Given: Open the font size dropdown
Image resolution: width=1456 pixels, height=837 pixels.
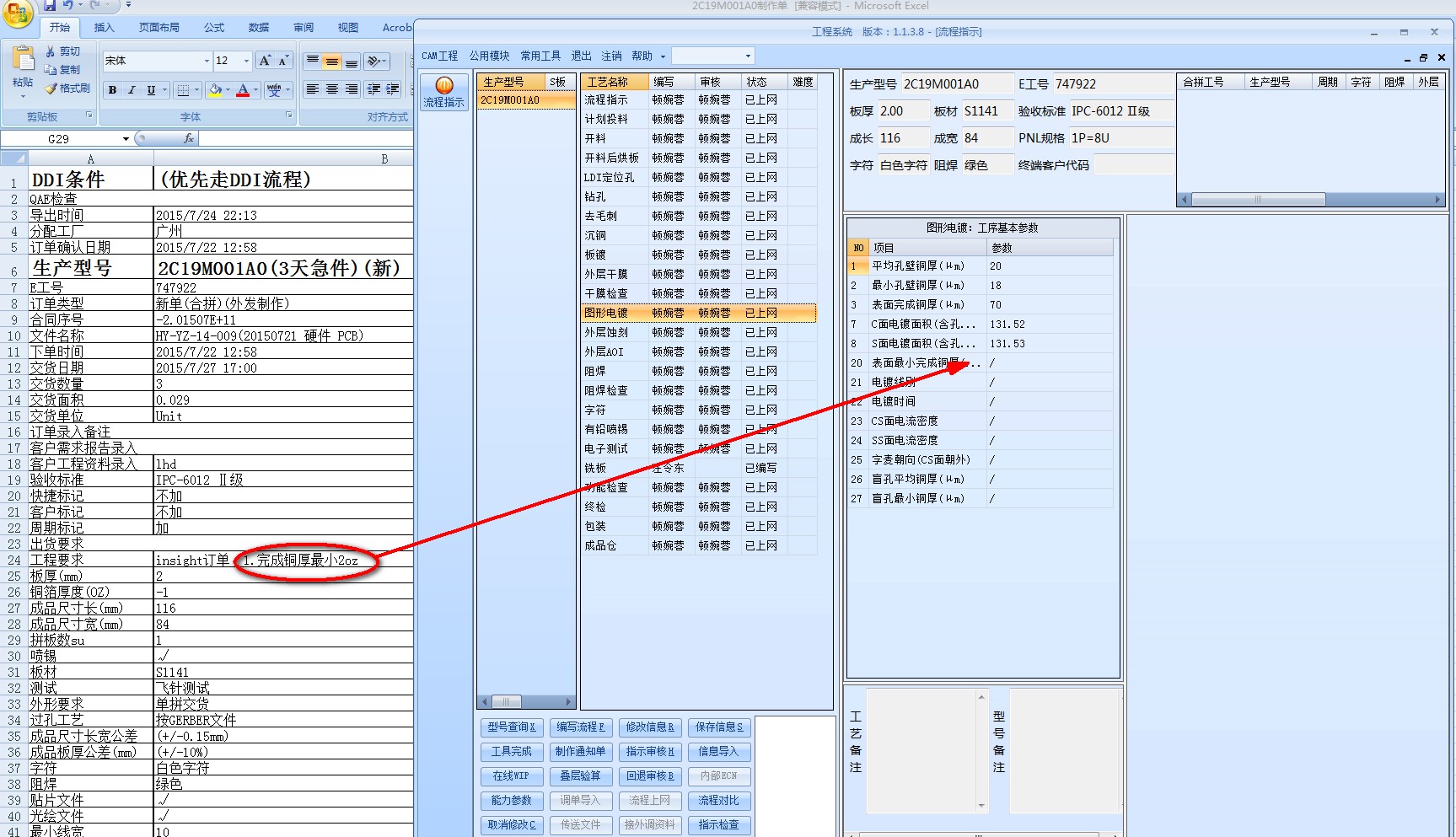Looking at the screenshot, I should click(x=246, y=61).
